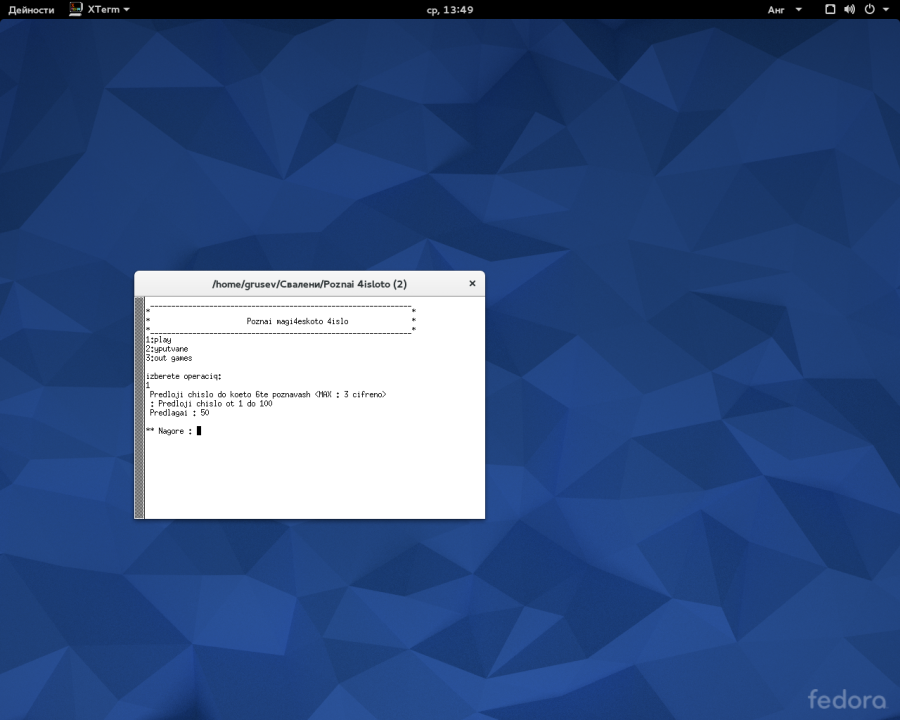
Task: Expand the system menu arrow beside power
Action: (886, 10)
